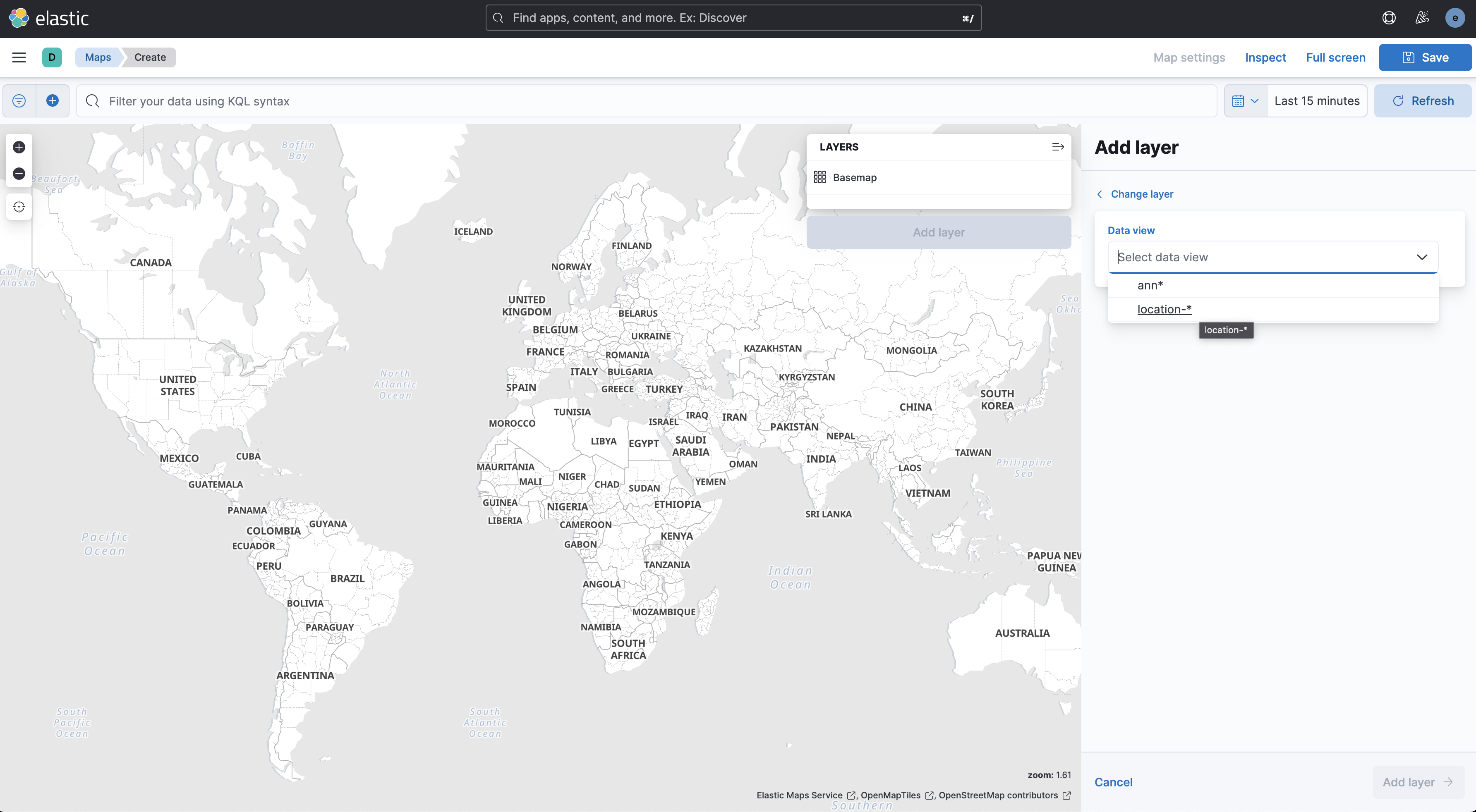Screen dimensions: 1476x812
Task: Click Change layer back link
Action: coord(1134,194)
